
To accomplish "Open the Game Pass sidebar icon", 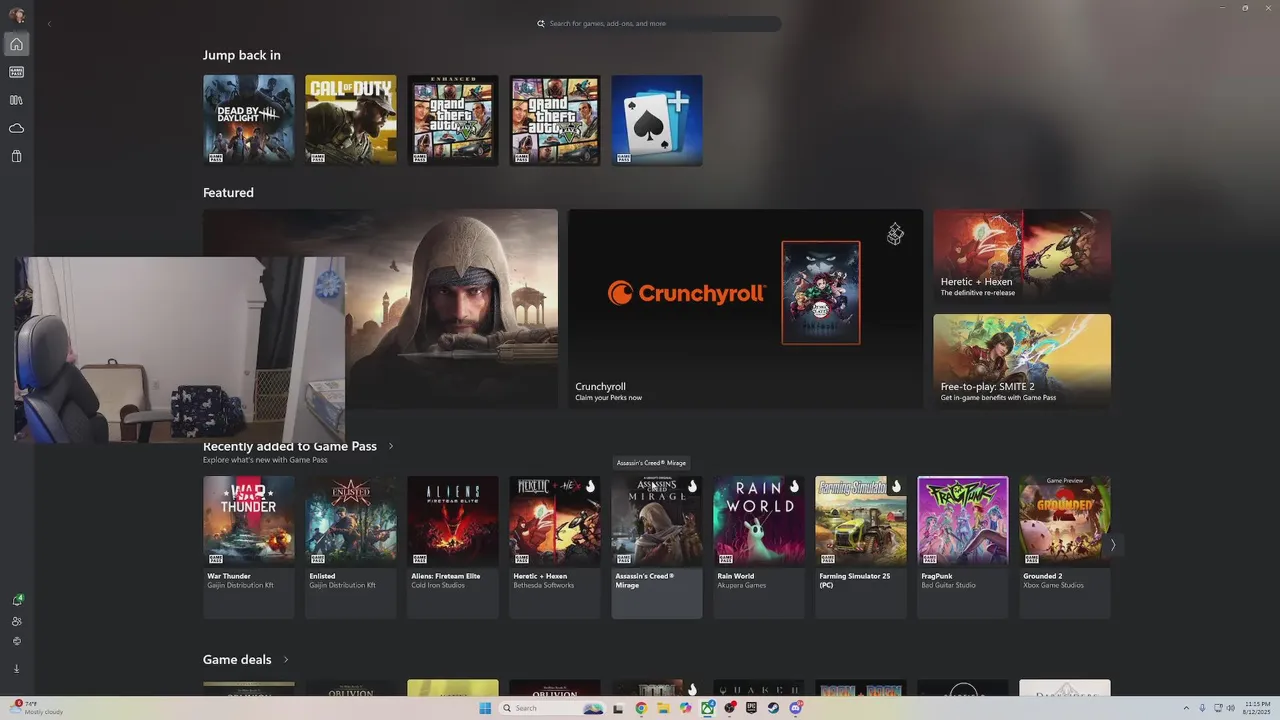I will [16, 72].
